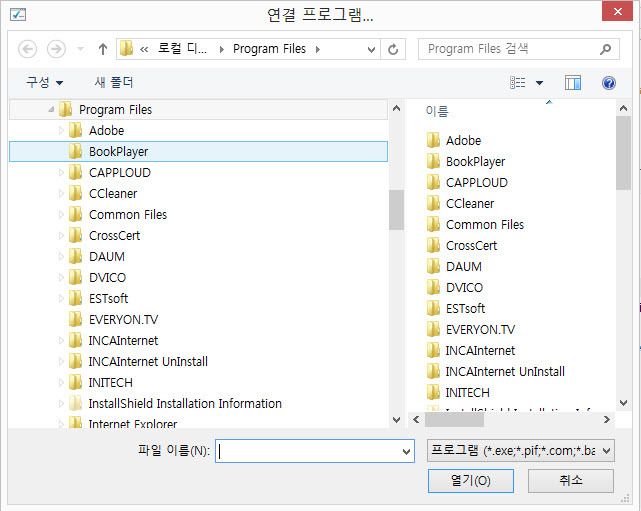Click DVICO folder icon in file list

[x=433, y=287]
